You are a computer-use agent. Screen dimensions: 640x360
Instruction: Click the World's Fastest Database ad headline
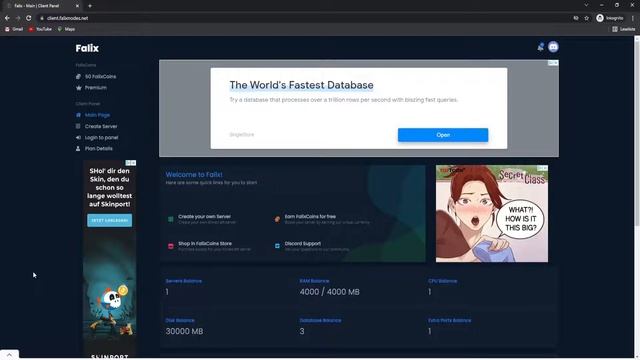point(301,85)
